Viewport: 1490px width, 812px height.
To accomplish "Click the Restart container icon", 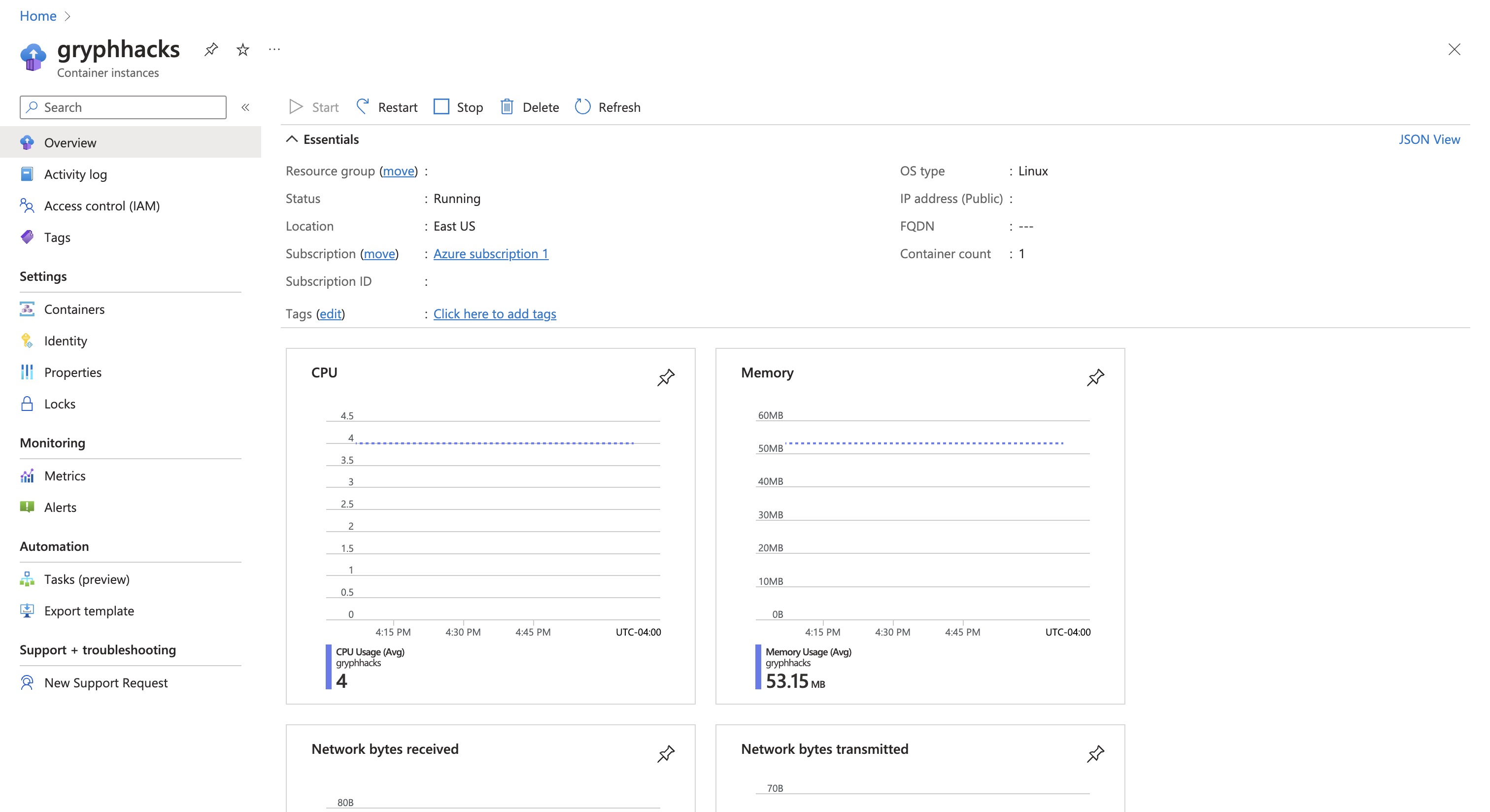I will (363, 107).
